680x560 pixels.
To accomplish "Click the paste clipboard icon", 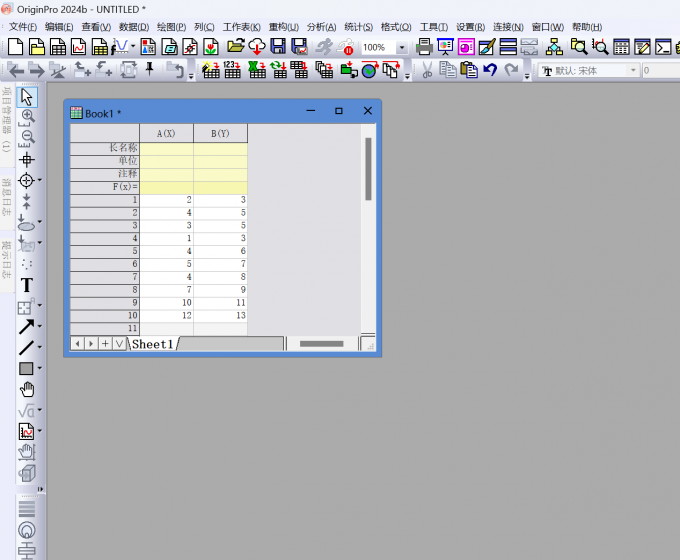I will [469, 70].
